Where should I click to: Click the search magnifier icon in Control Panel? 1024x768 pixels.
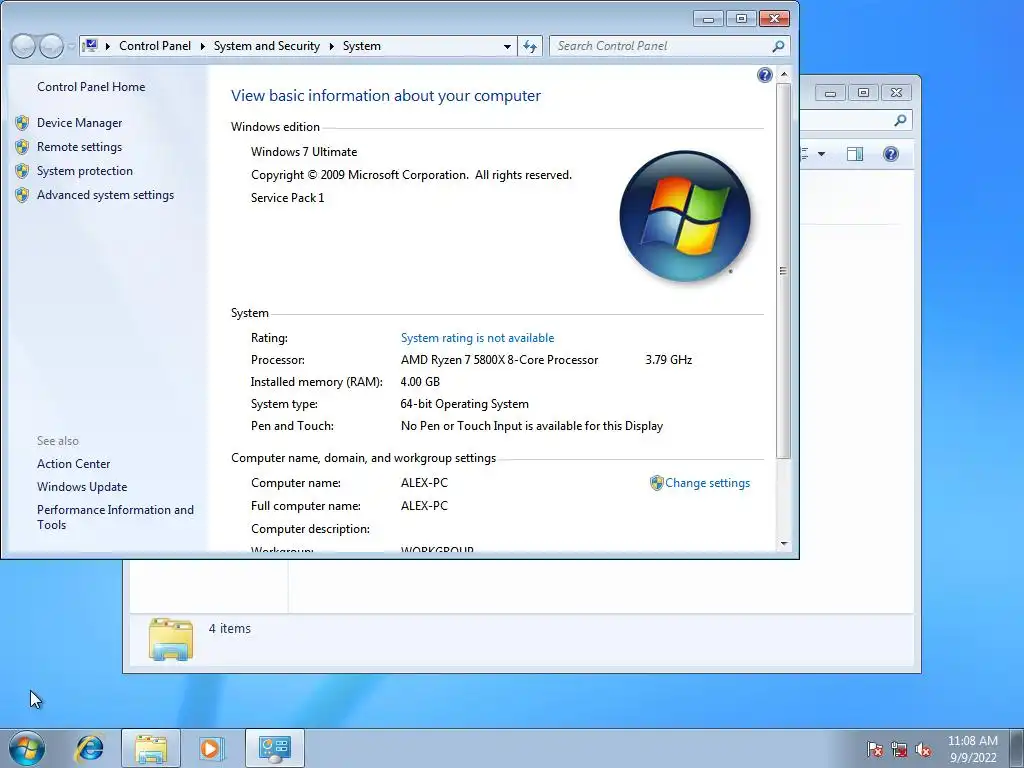(x=778, y=46)
